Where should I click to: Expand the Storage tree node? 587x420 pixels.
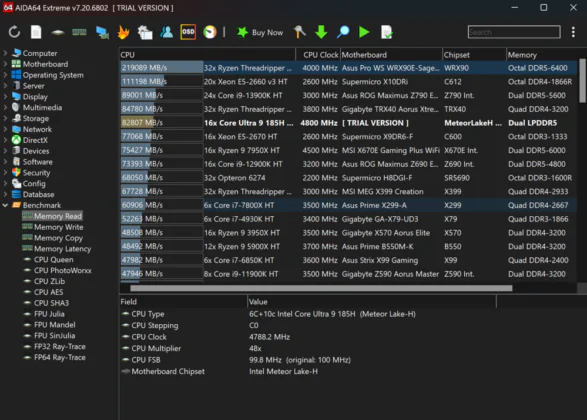(x=5, y=118)
